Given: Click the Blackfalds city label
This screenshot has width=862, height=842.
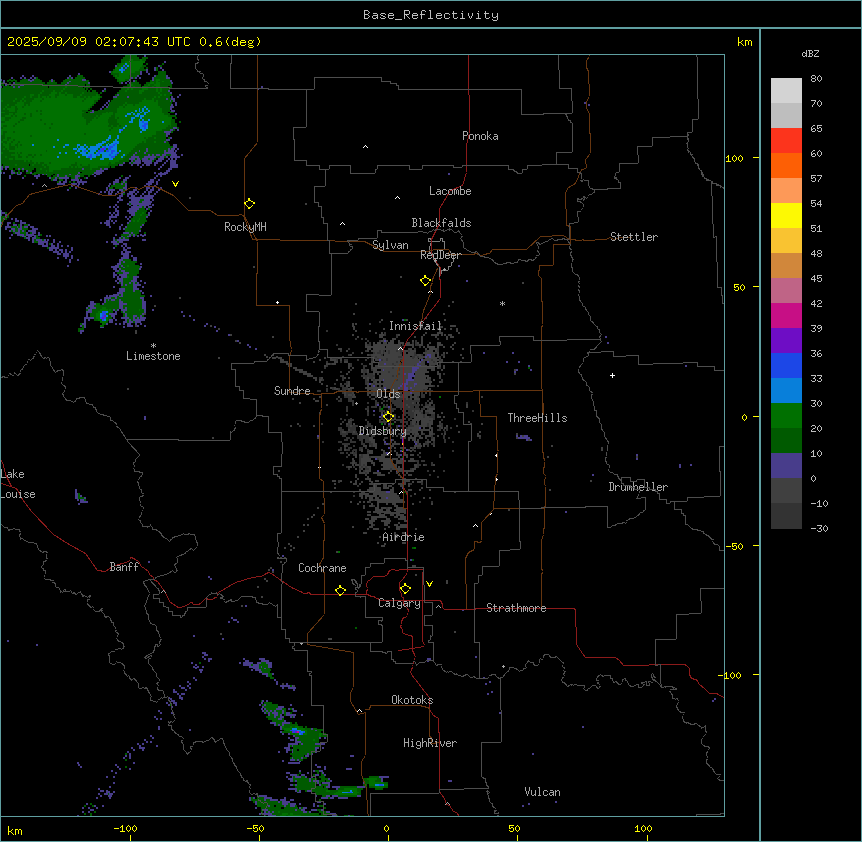Looking at the screenshot, I should pyautogui.click(x=441, y=223).
